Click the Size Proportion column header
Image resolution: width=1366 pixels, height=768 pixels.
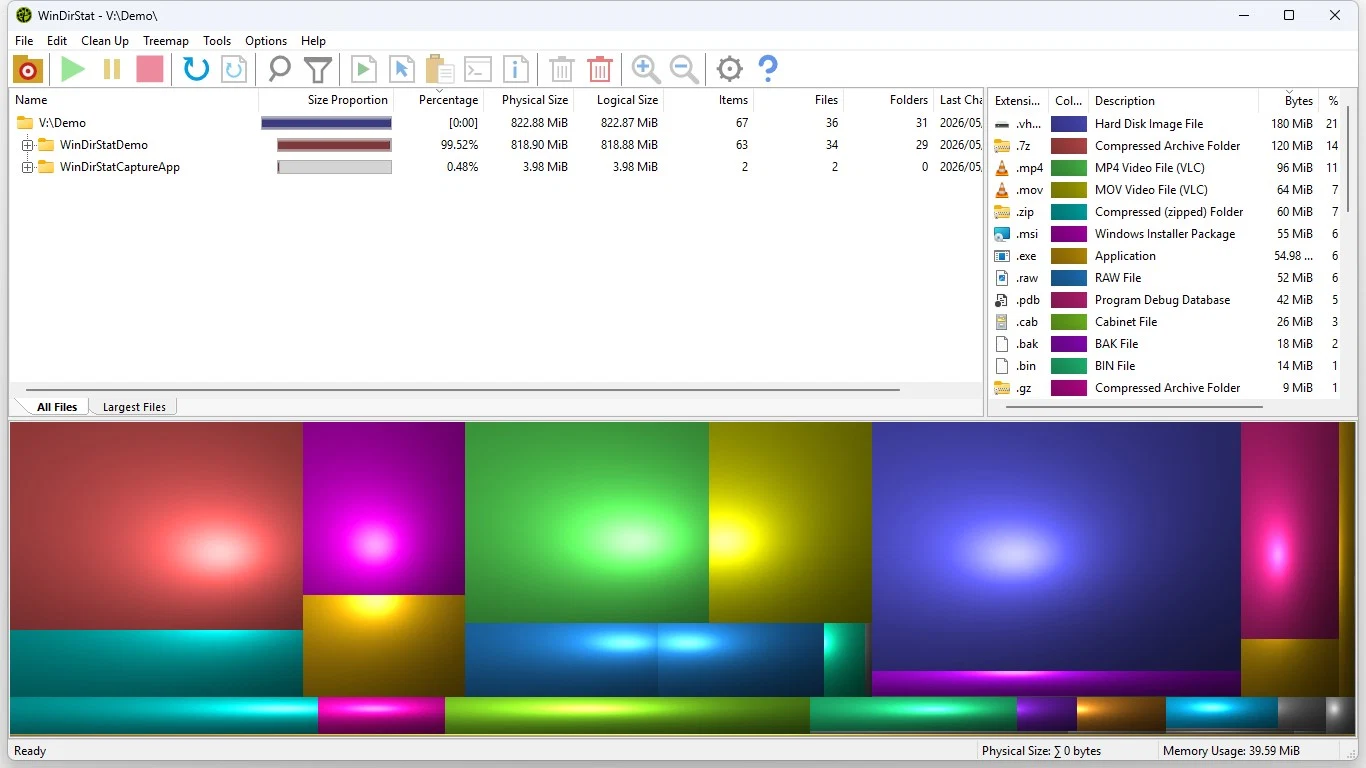(x=326, y=100)
